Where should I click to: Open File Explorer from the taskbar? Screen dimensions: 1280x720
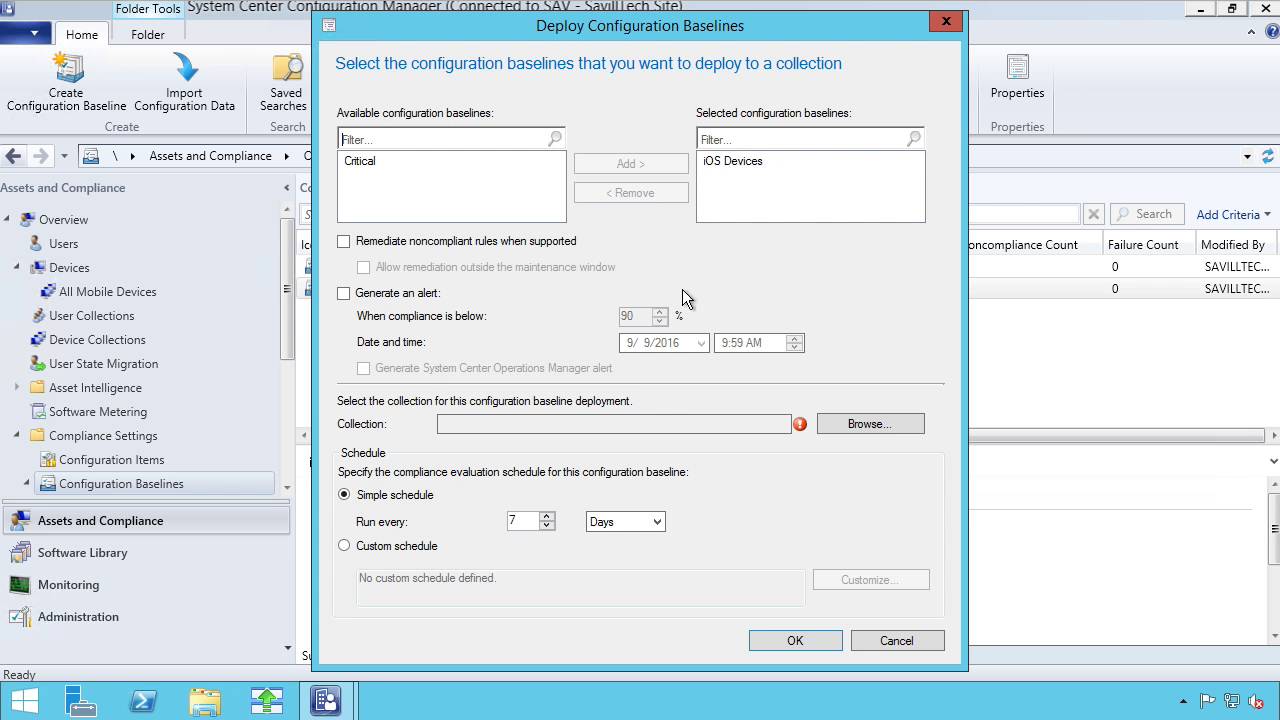(x=204, y=700)
